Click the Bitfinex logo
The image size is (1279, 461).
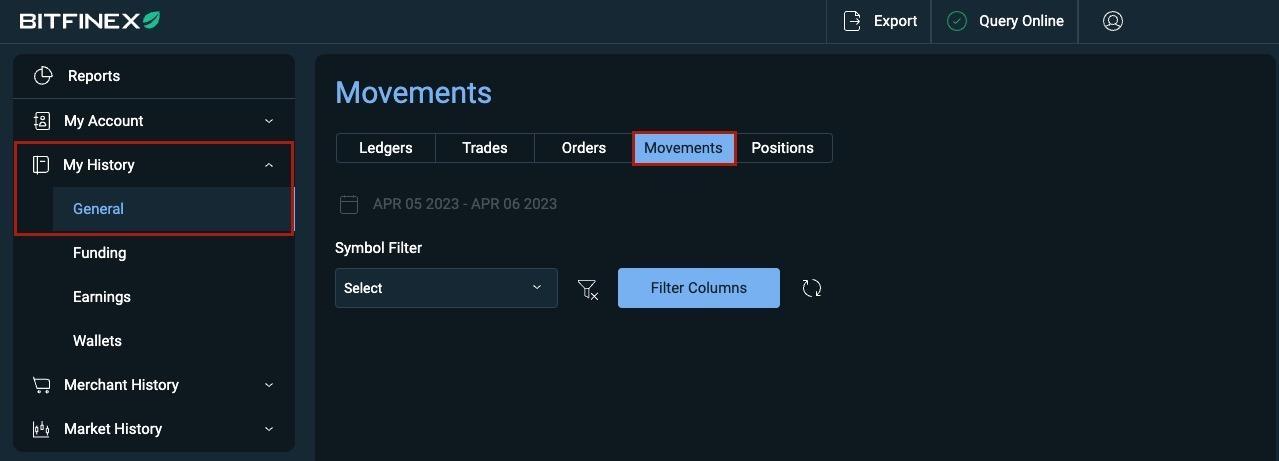(x=90, y=21)
